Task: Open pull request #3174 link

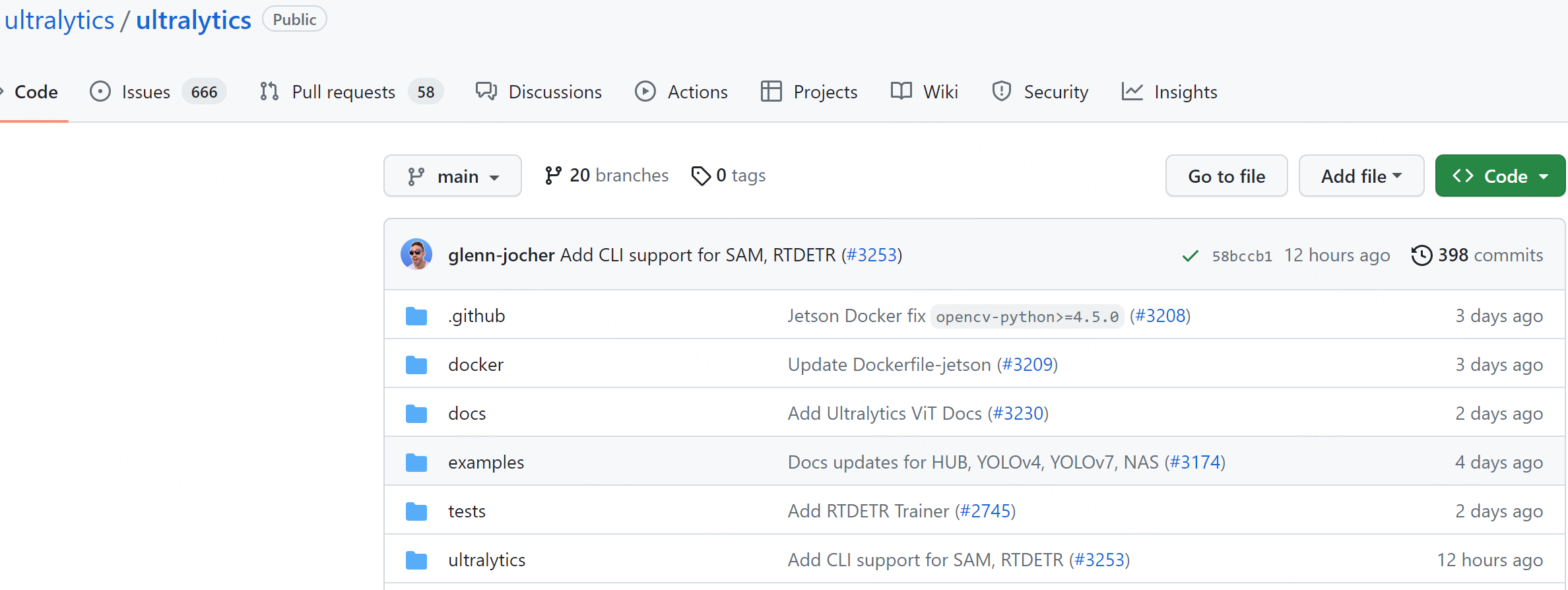Action: [1195, 462]
